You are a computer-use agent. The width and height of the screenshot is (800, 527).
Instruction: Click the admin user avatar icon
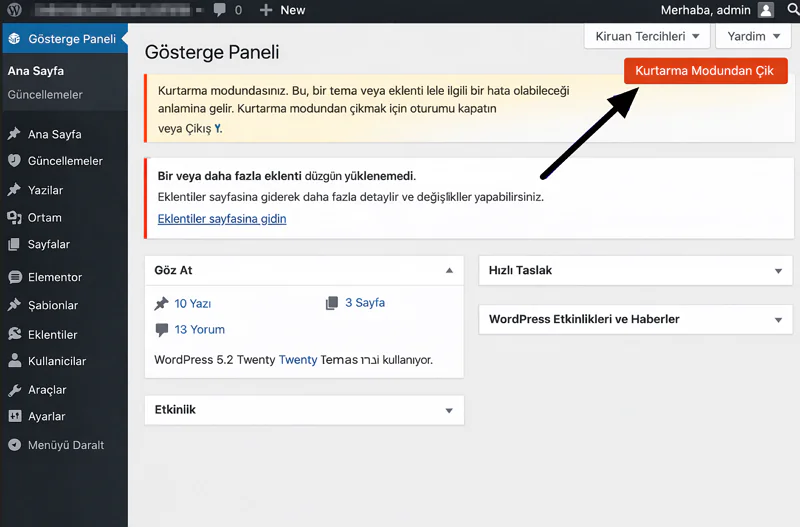(x=766, y=10)
